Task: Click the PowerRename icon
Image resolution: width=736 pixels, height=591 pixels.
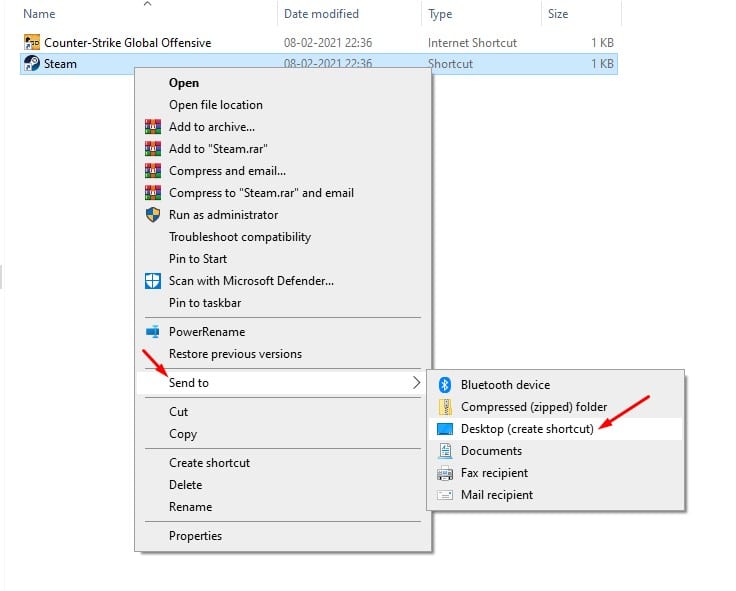Action: [153, 332]
